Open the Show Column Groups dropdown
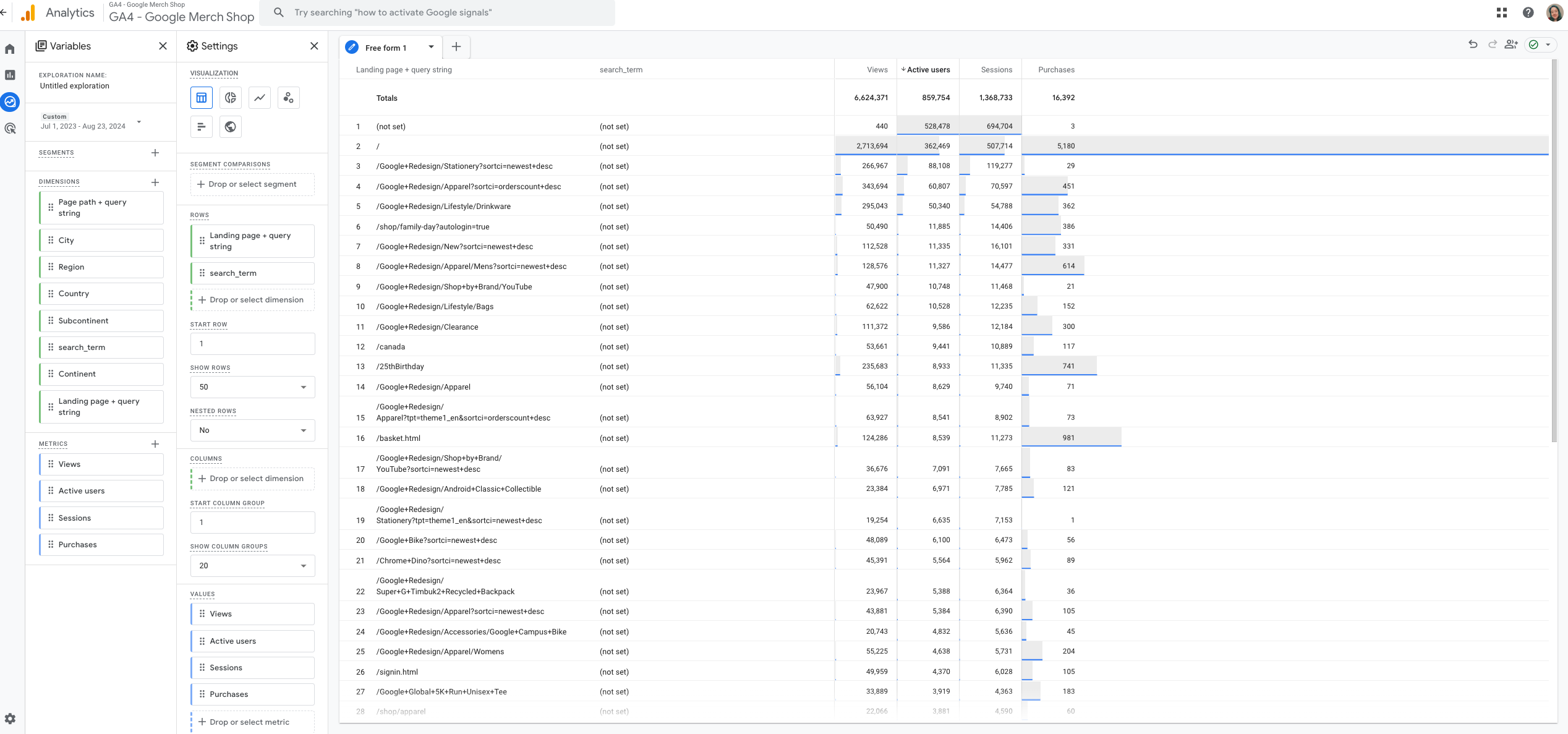Viewport: 1568px width, 734px height. click(253, 566)
